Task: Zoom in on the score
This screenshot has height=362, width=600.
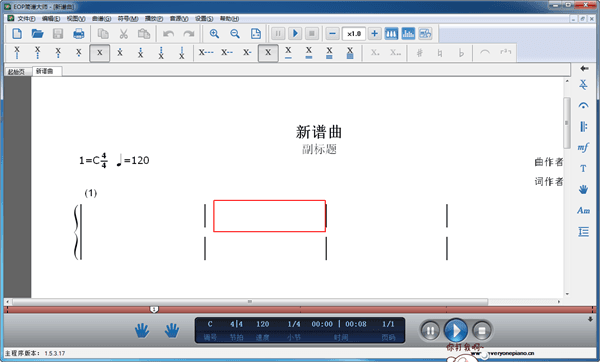Action: [x=214, y=34]
